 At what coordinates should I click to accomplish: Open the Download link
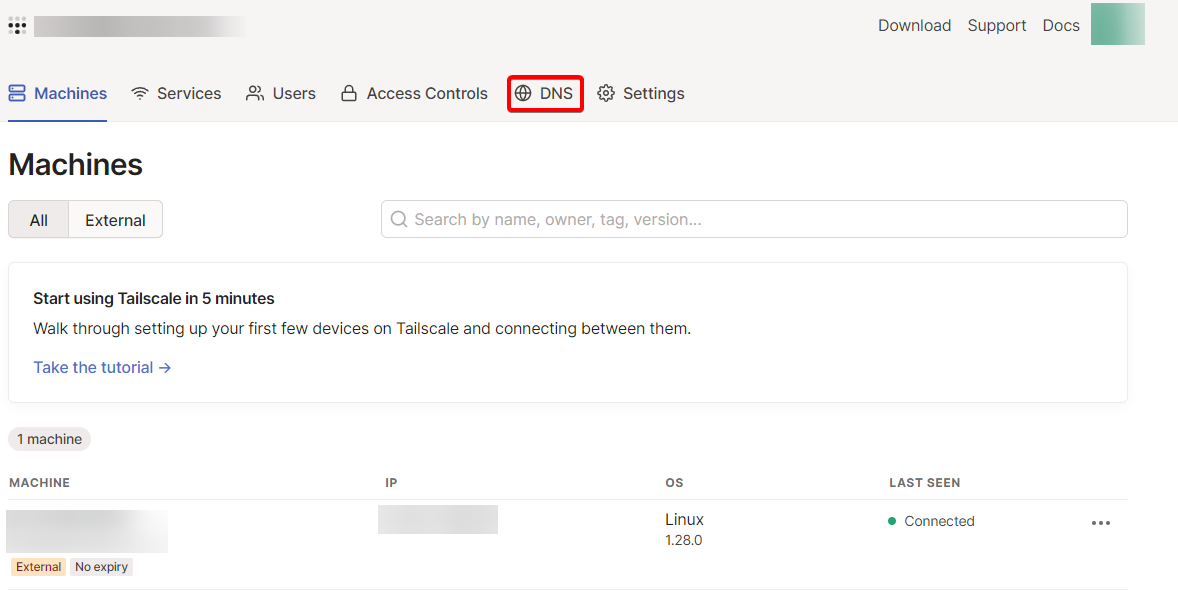point(914,25)
